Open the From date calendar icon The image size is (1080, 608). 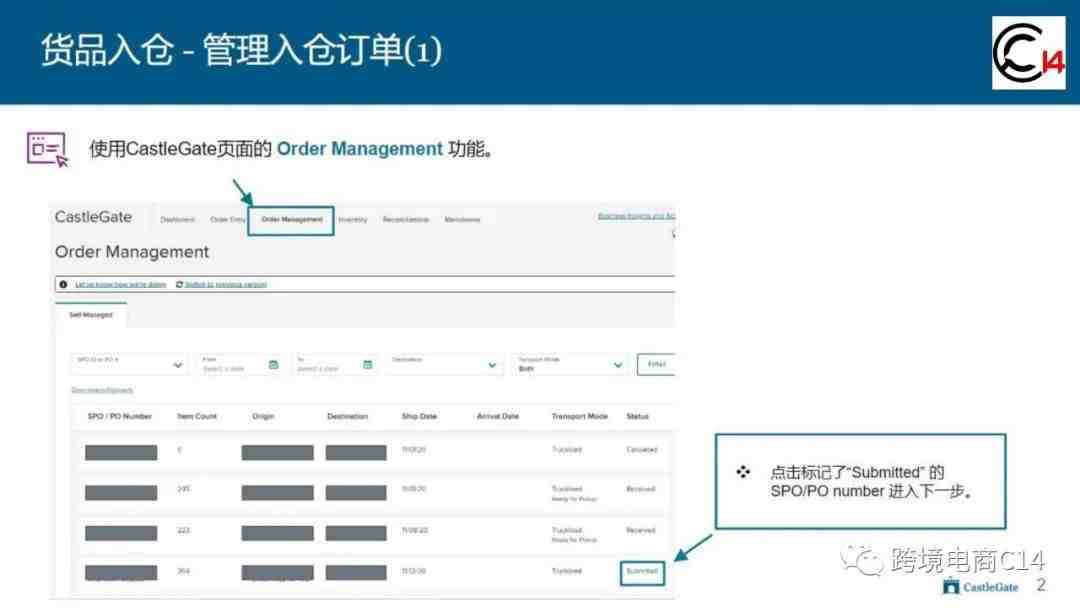tap(273, 364)
